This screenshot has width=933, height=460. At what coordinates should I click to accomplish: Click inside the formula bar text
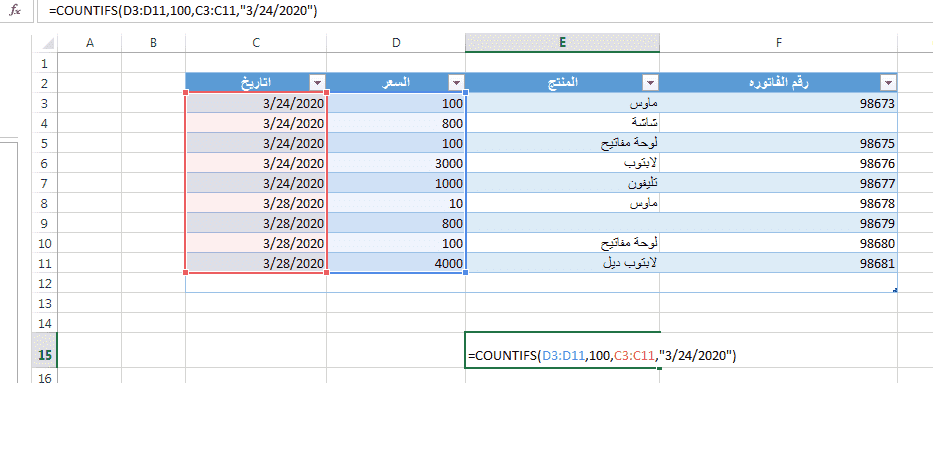(x=183, y=11)
